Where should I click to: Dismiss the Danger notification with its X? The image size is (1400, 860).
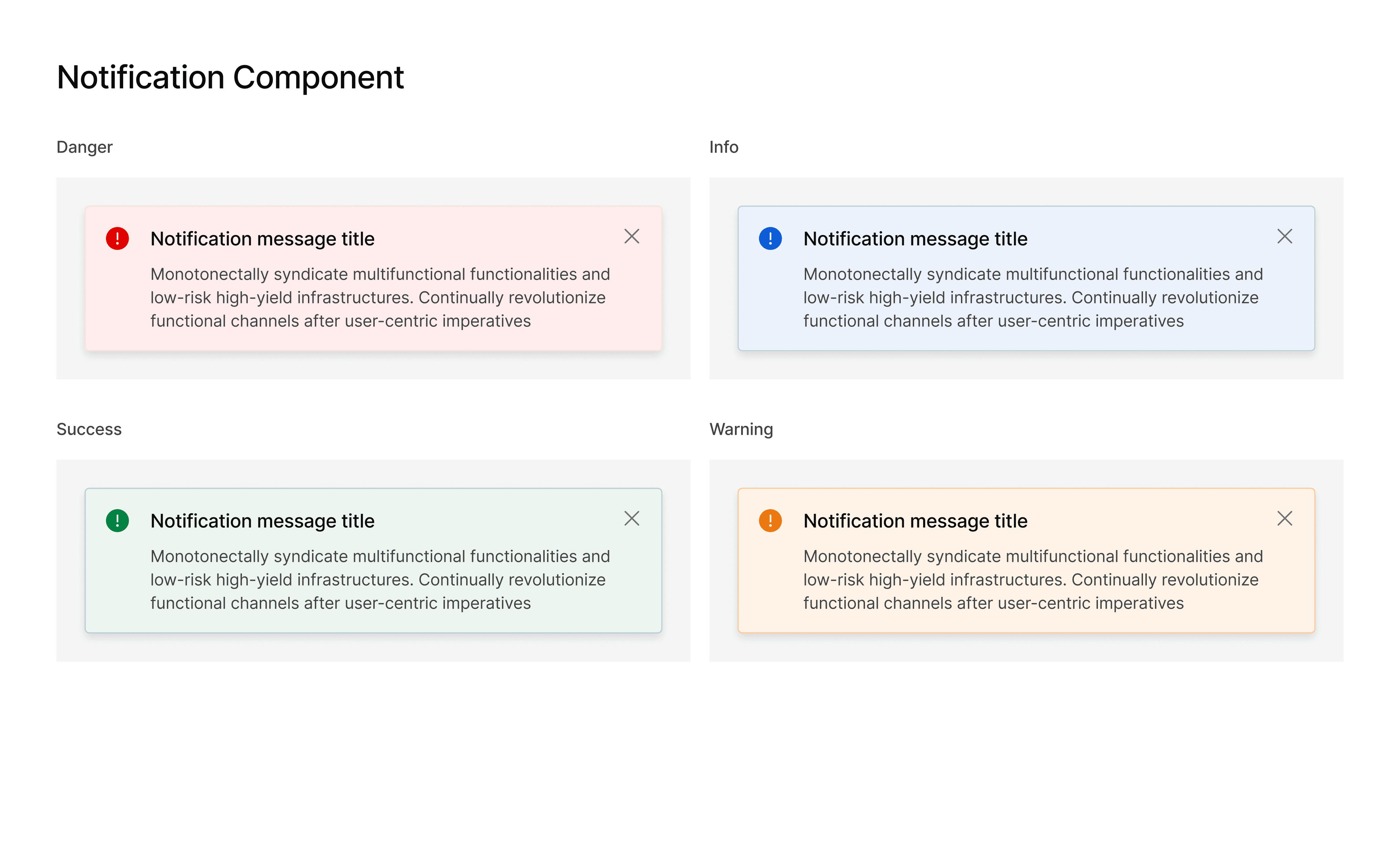631,236
